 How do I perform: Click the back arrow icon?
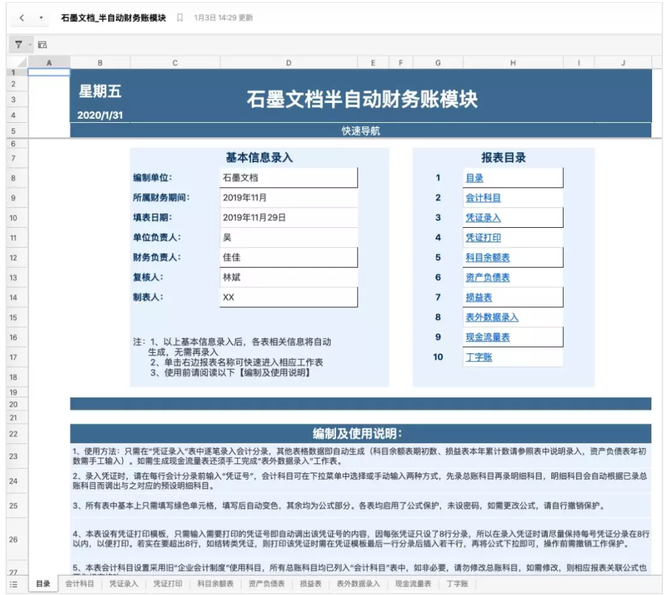[x=21, y=18]
